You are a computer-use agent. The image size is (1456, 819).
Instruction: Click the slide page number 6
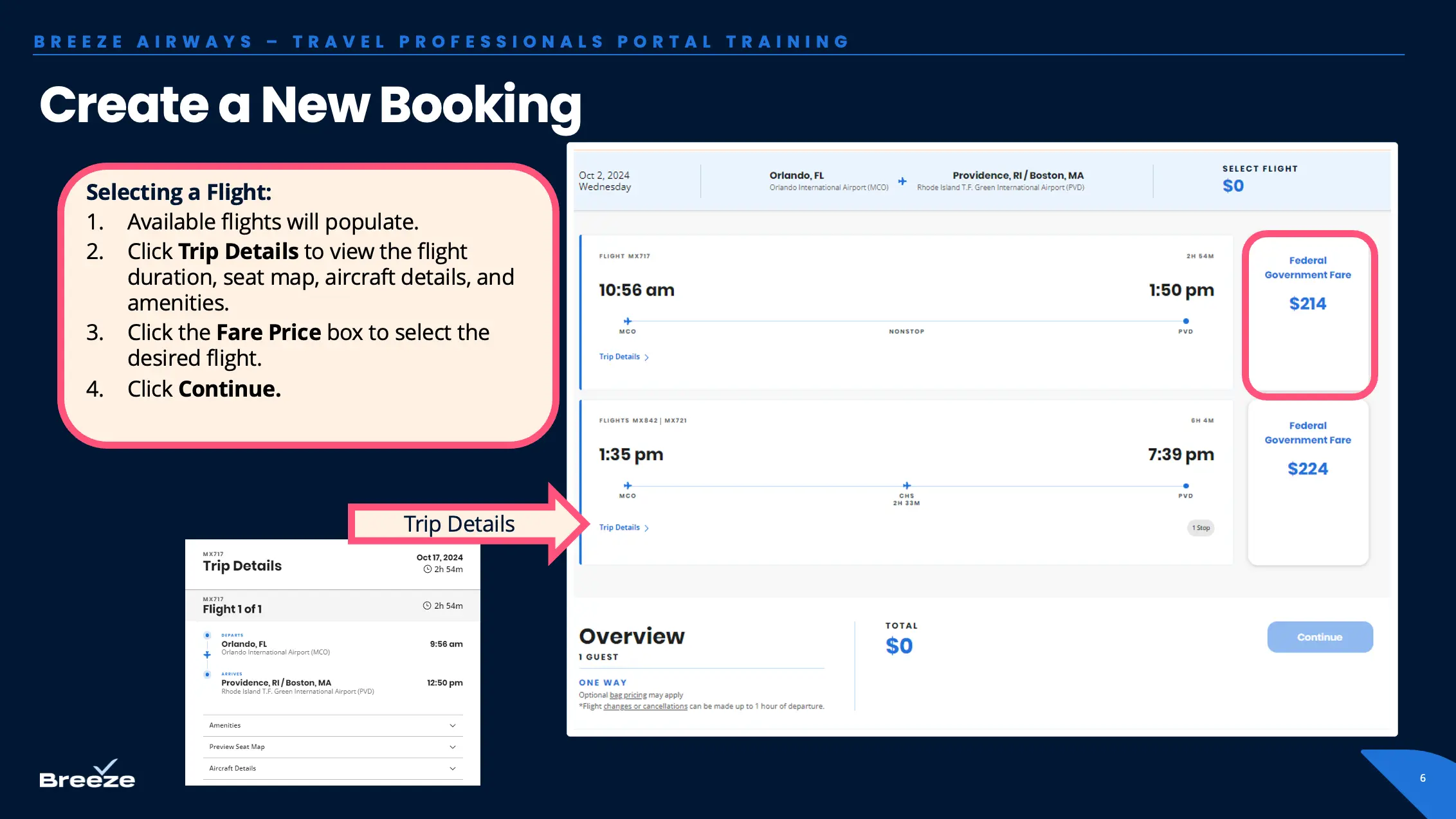click(1423, 778)
